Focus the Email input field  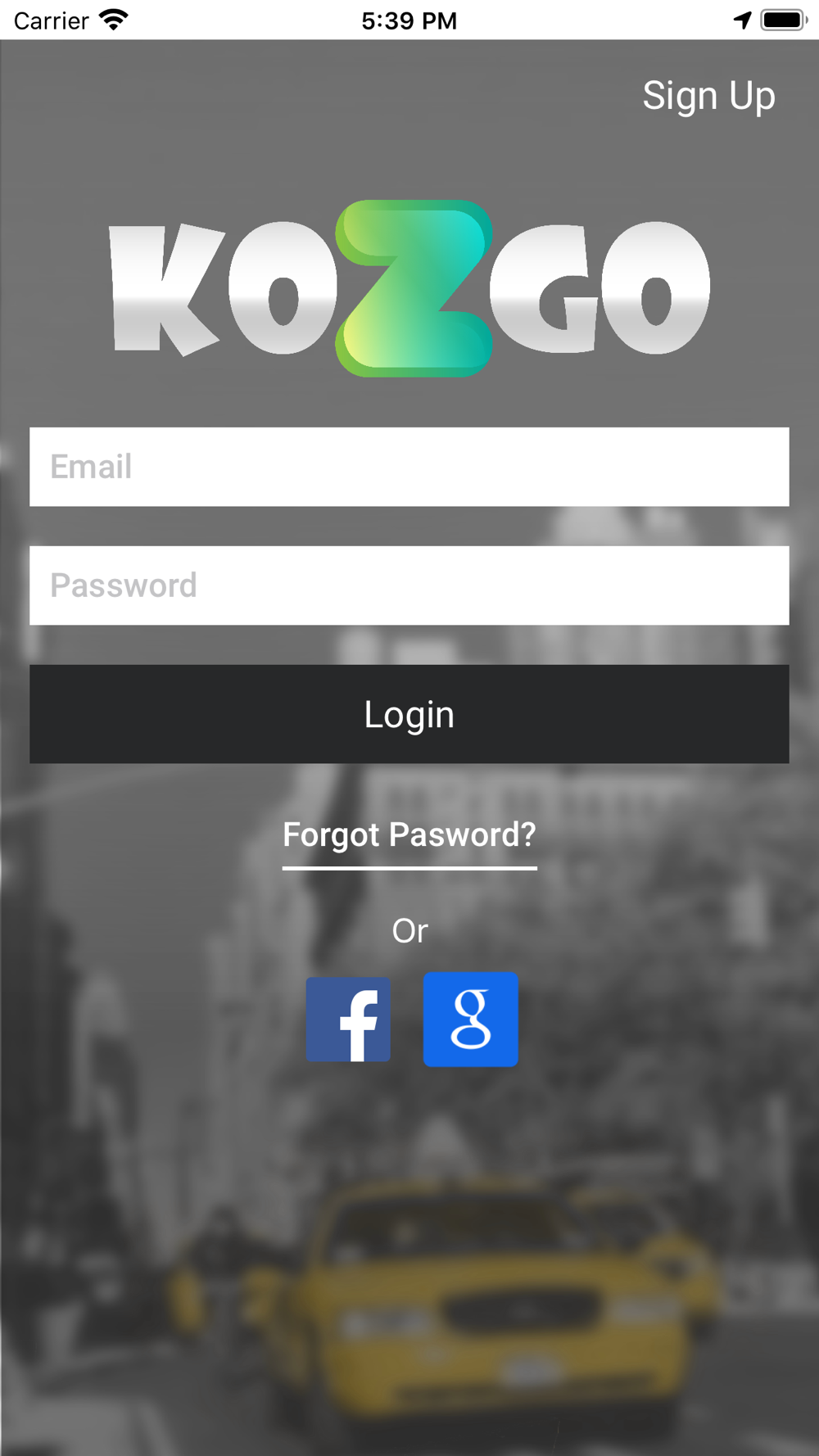click(x=409, y=467)
